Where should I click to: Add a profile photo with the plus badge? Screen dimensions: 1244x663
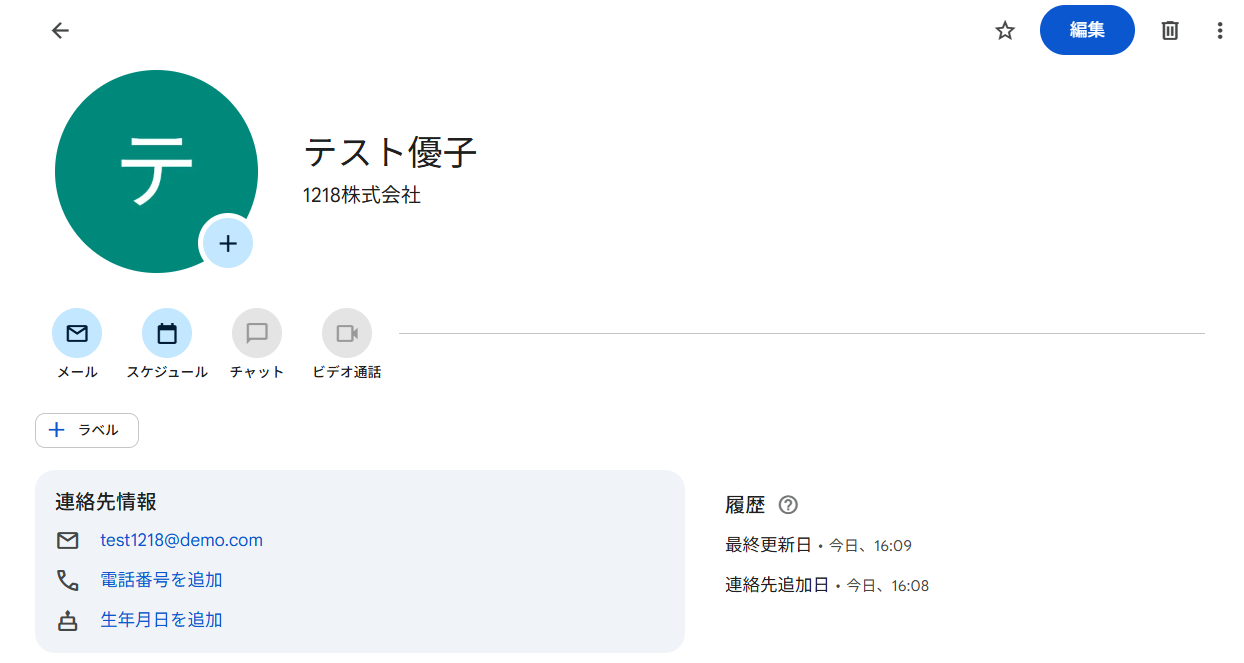pyautogui.click(x=227, y=243)
